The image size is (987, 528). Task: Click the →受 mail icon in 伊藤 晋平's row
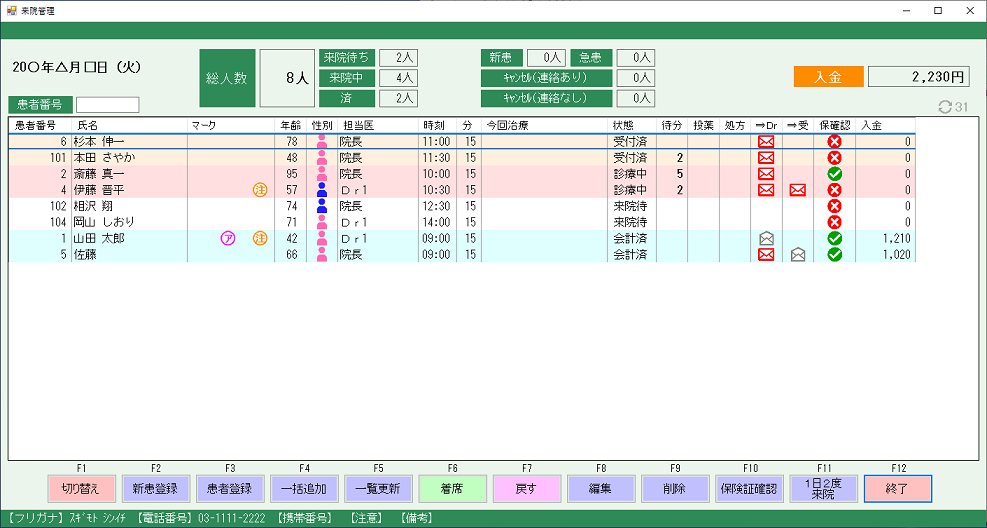(797, 190)
